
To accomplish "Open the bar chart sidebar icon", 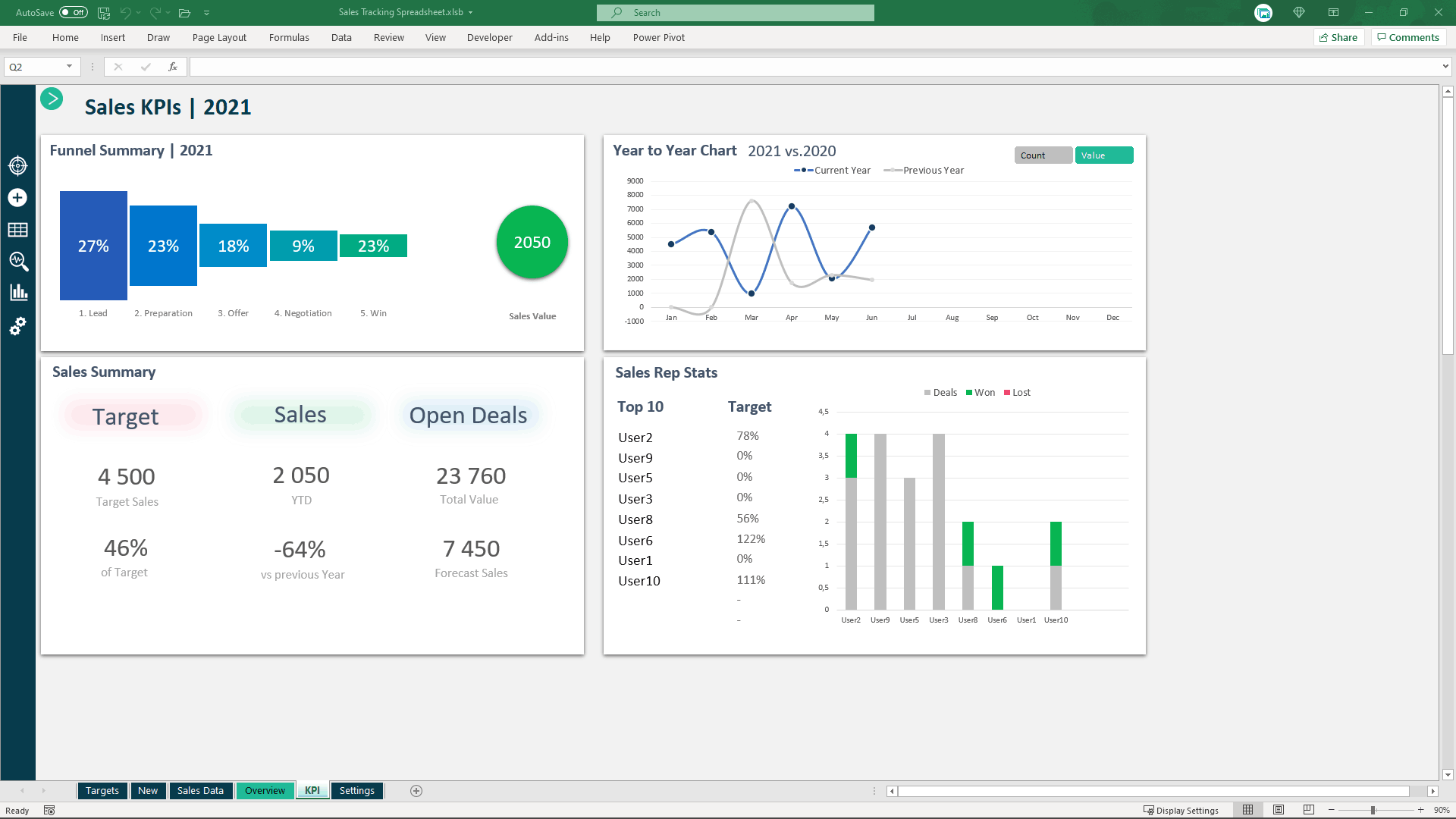I will tap(18, 293).
